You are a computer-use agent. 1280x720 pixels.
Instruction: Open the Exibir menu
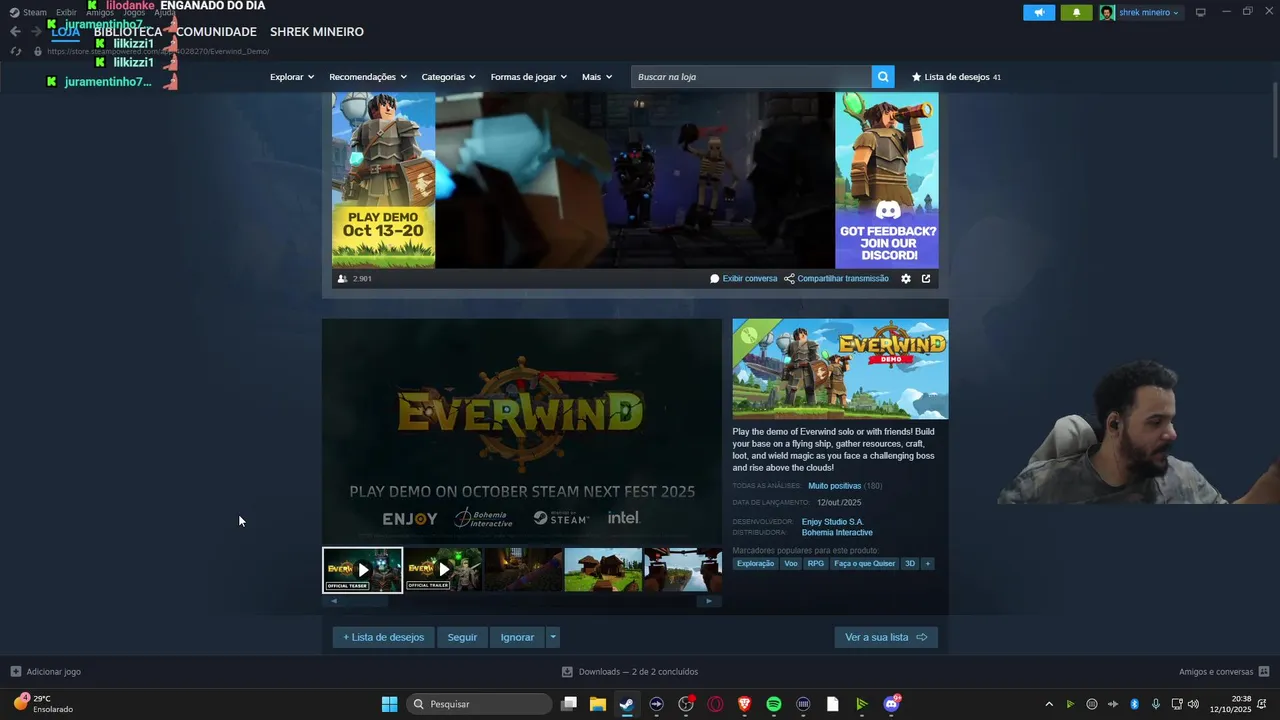(x=66, y=12)
